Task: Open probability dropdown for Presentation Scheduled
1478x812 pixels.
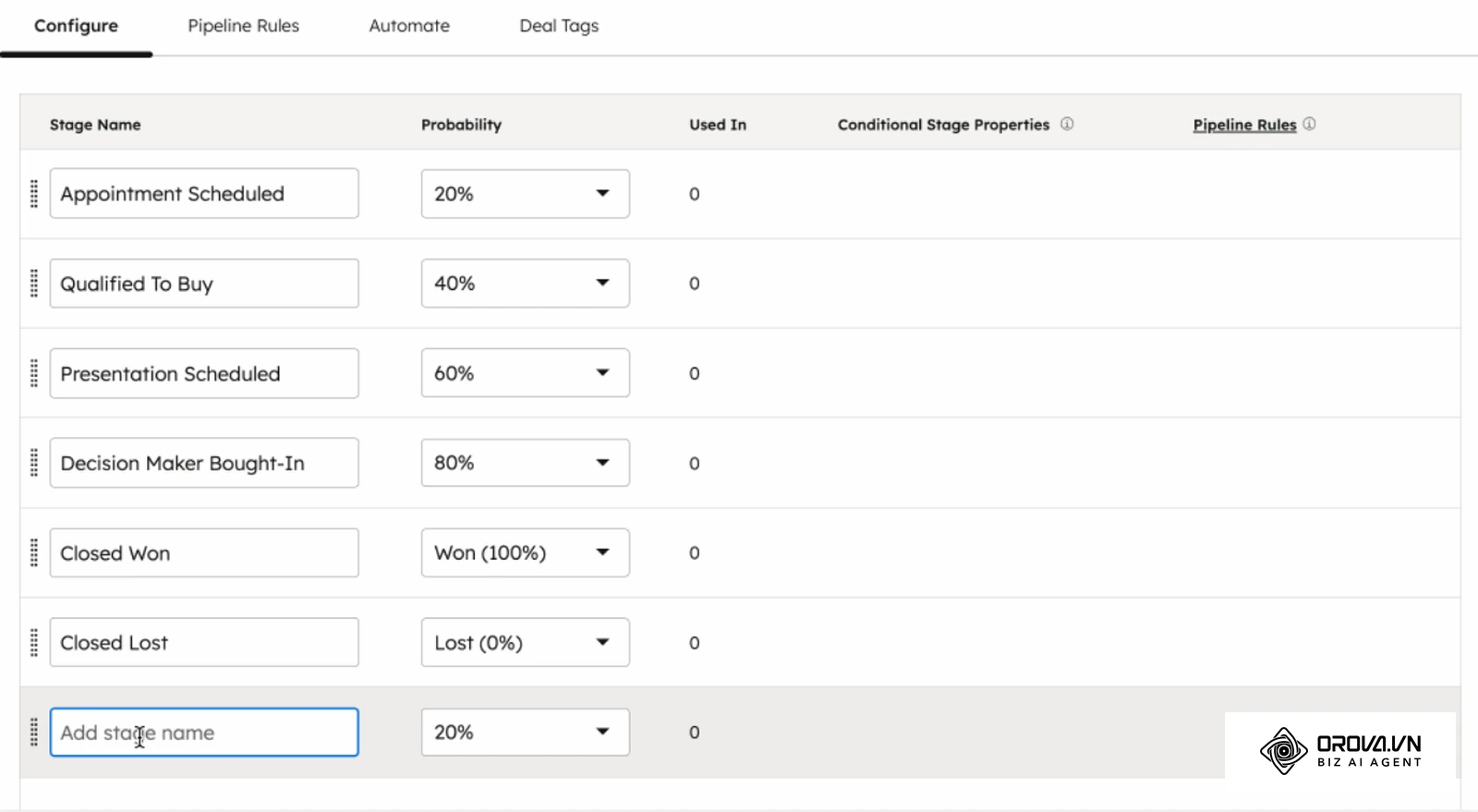Action: pos(525,373)
